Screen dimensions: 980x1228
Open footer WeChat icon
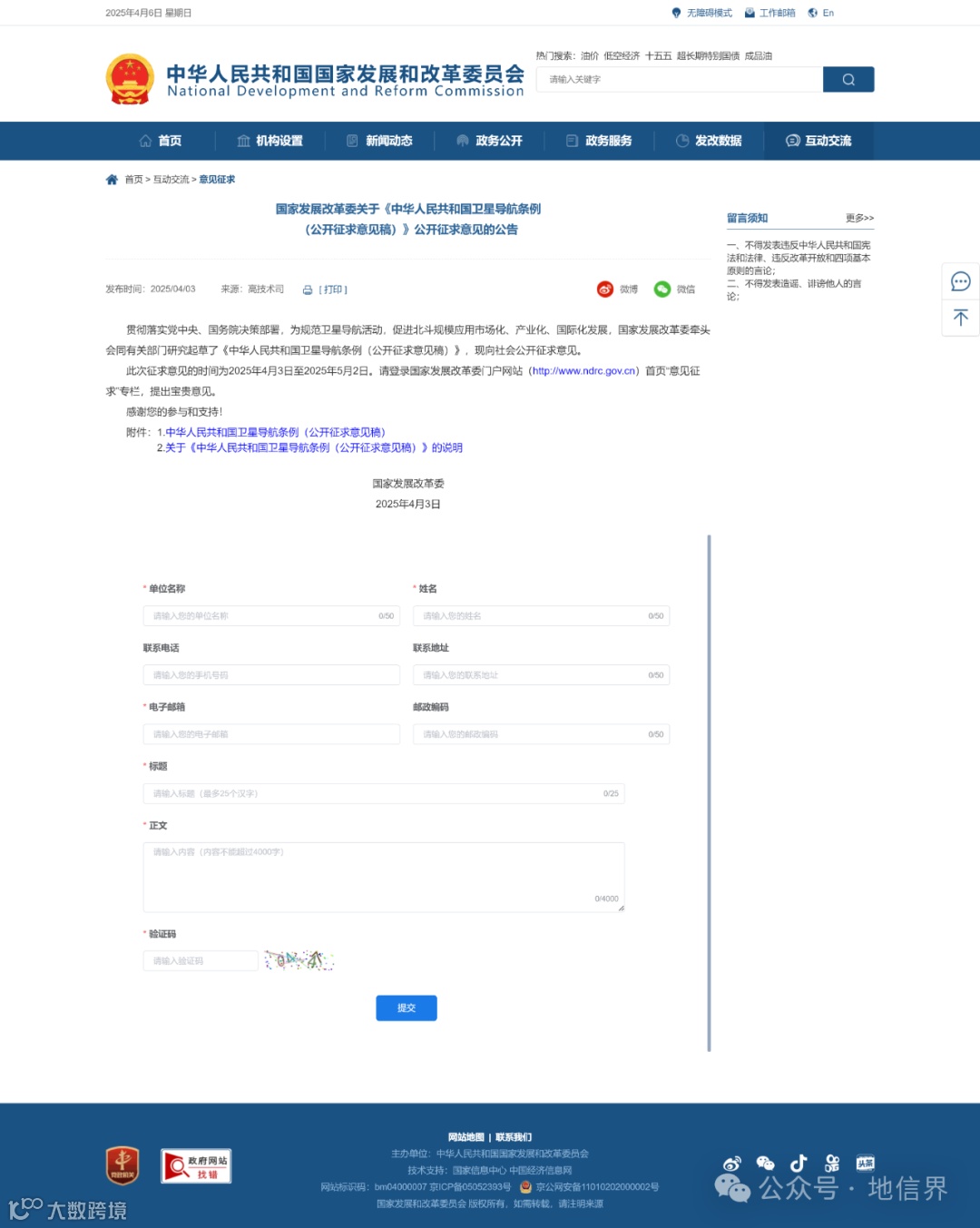pos(766,1164)
